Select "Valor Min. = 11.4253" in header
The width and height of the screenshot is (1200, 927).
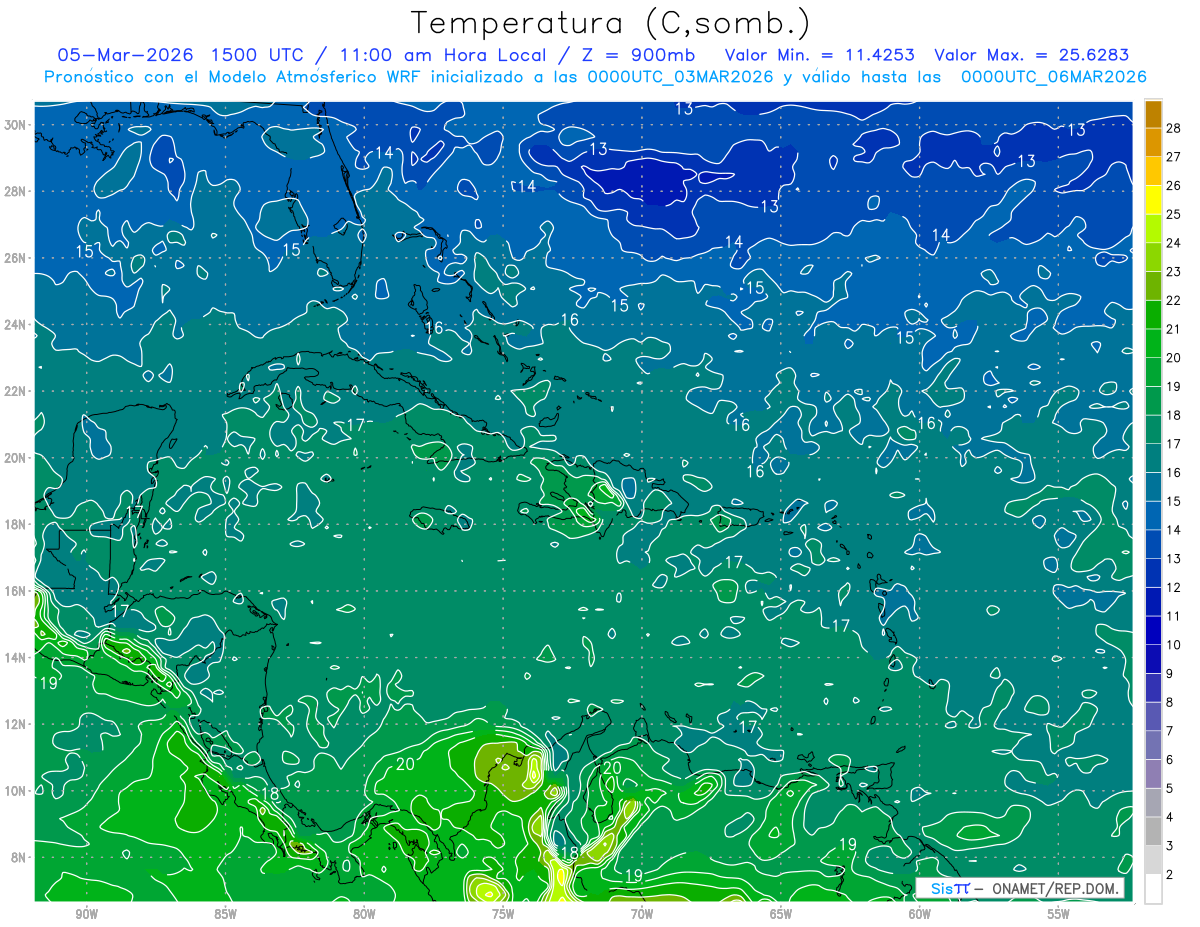click(819, 56)
